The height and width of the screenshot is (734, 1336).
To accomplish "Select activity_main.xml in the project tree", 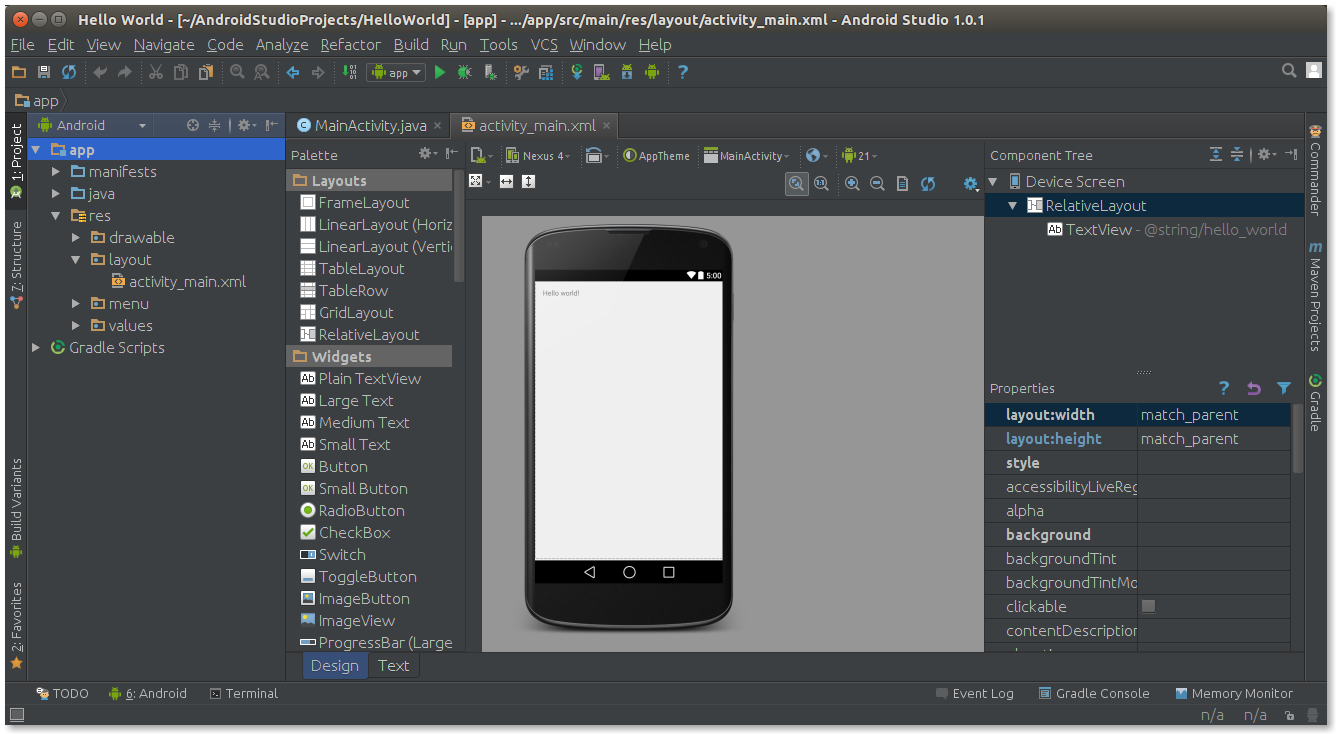I will (x=185, y=281).
